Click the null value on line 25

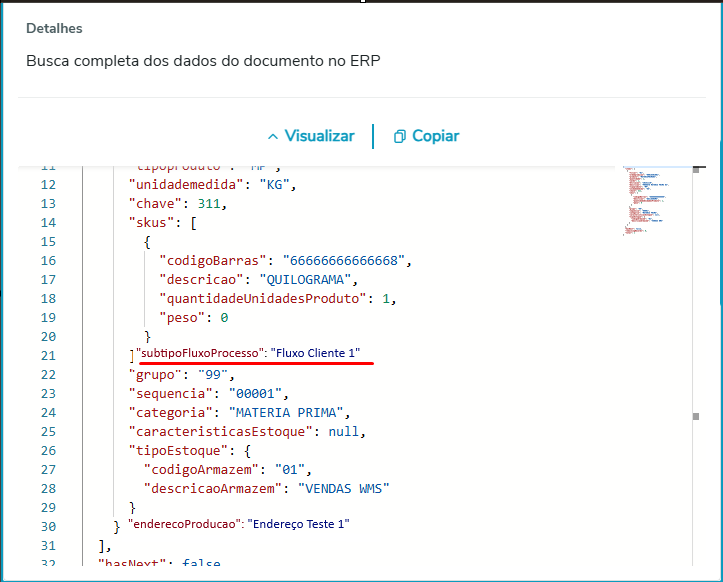point(344,432)
